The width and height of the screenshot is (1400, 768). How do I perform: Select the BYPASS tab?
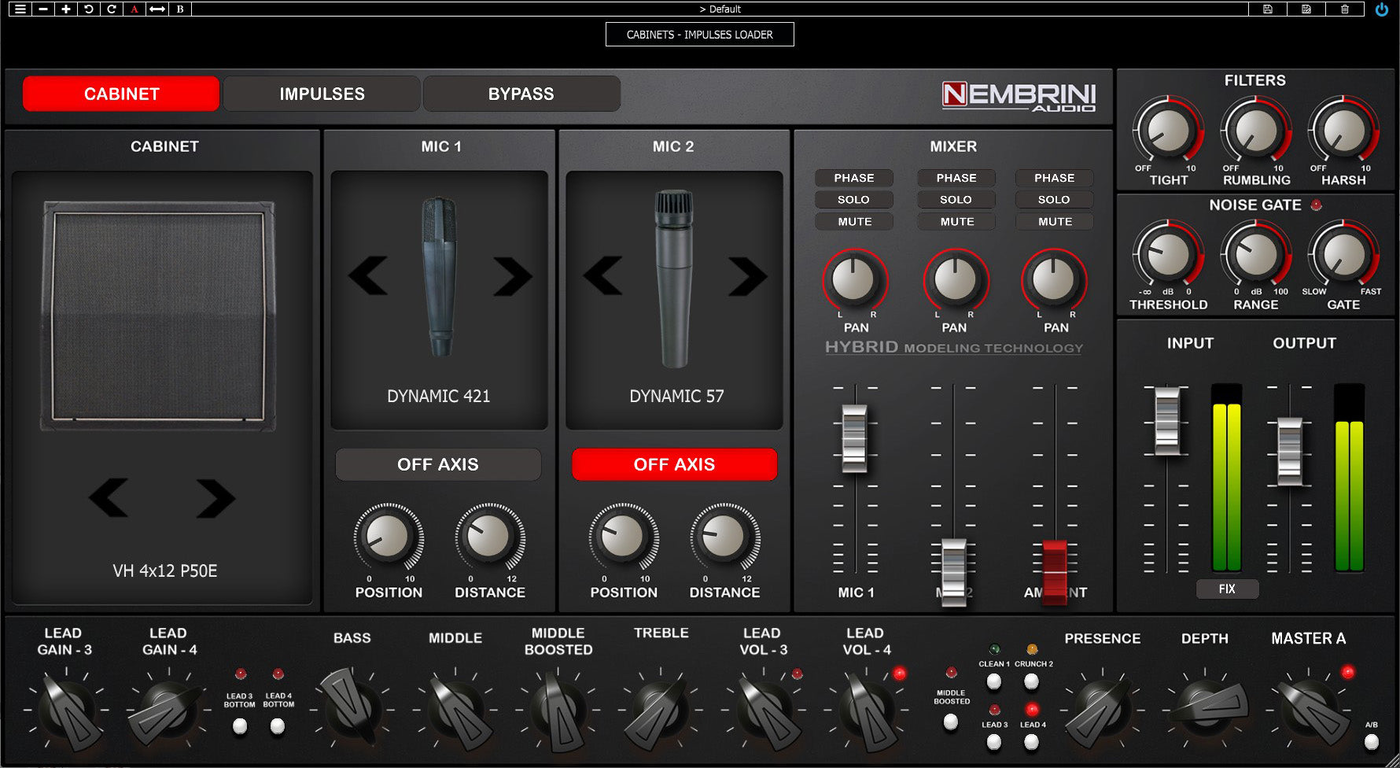(521, 94)
